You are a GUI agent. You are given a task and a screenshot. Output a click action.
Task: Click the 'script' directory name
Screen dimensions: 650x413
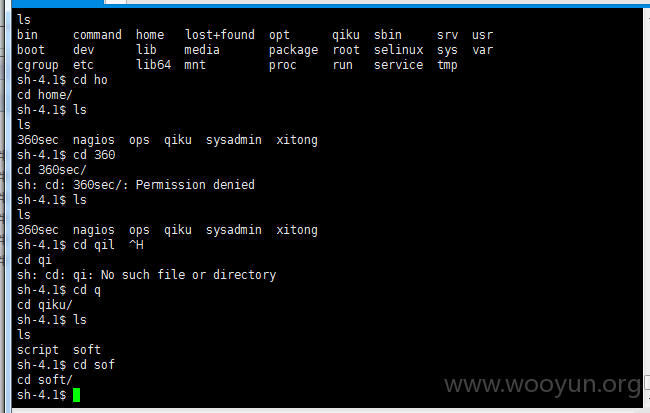click(x=38, y=350)
